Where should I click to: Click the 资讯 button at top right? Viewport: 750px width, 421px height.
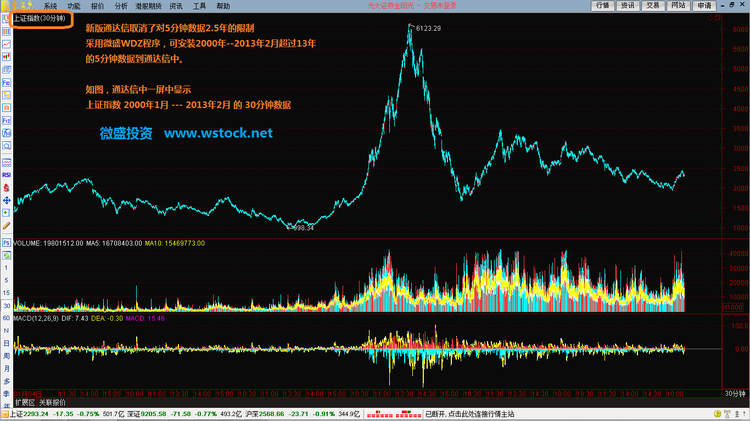click(x=628, y=6)
